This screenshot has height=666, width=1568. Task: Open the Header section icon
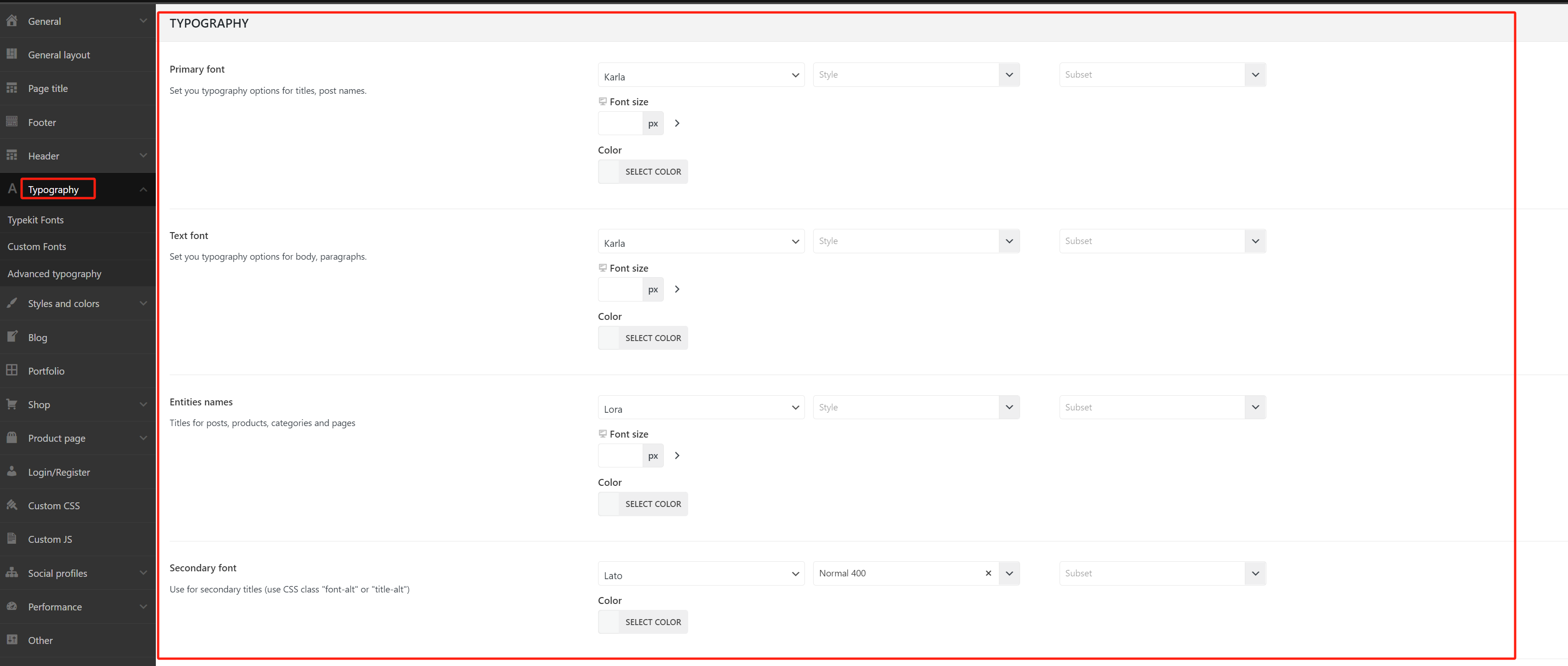(x=12, y=156)
